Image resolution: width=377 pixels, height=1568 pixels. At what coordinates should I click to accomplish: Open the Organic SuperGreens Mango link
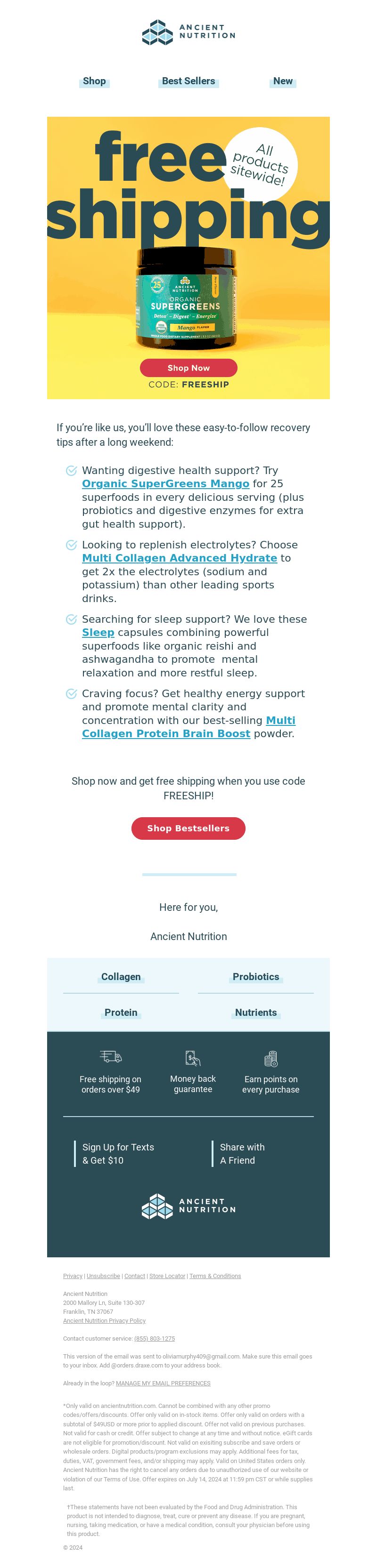pyautogui.click(x=166, y=484)
